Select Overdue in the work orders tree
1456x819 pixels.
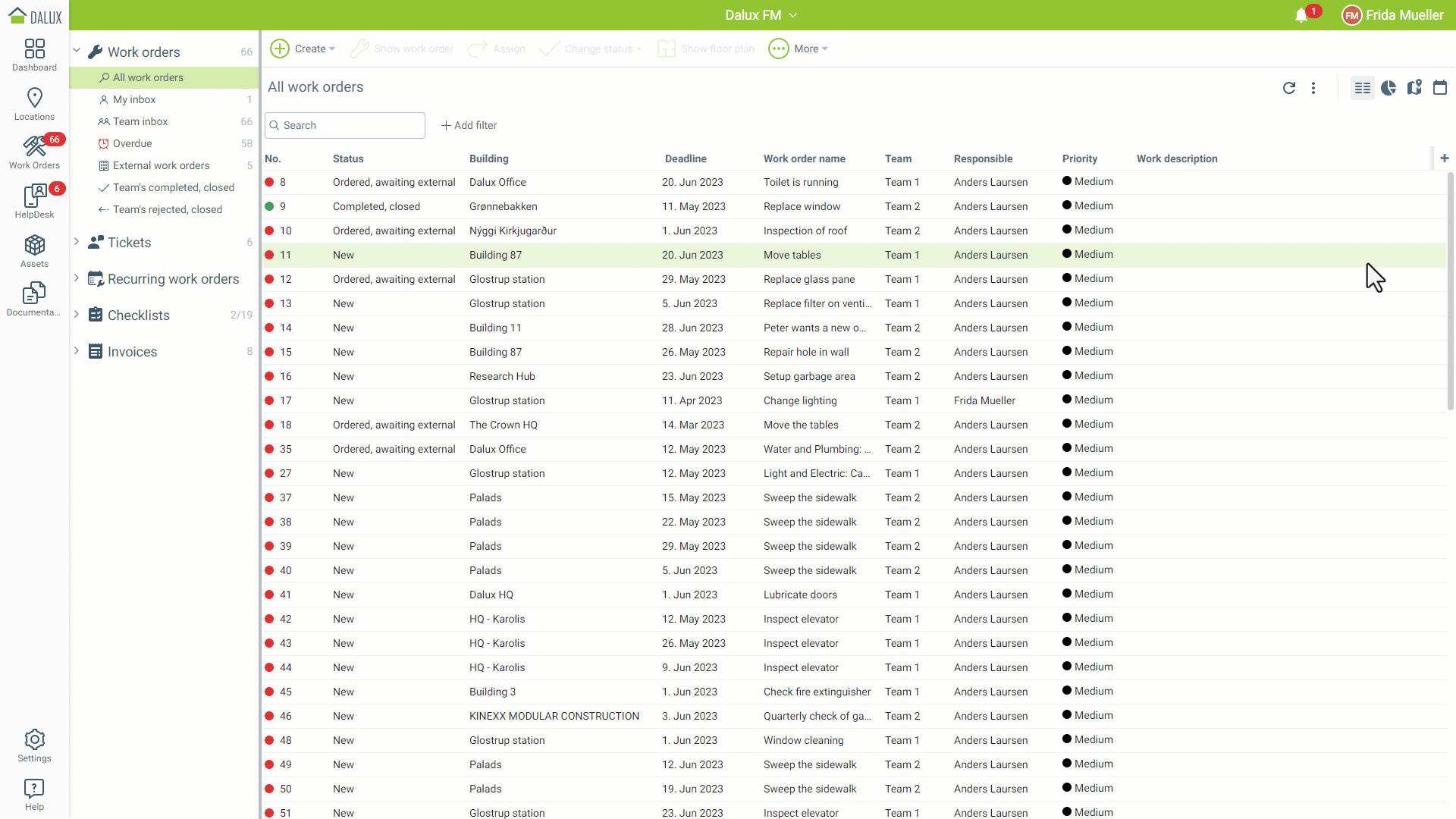point(132,143)
